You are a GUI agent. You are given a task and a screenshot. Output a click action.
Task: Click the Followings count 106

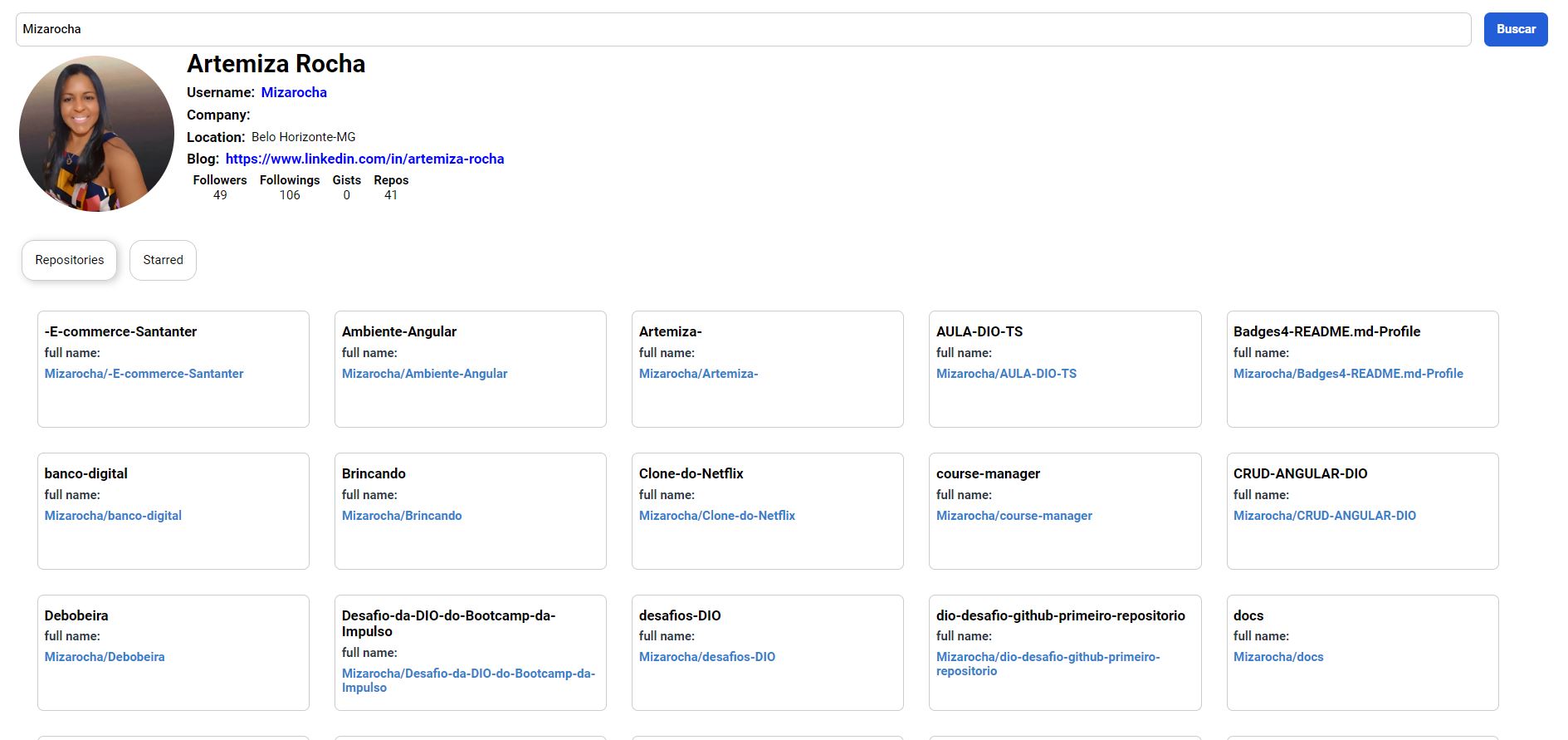point(290,195)
